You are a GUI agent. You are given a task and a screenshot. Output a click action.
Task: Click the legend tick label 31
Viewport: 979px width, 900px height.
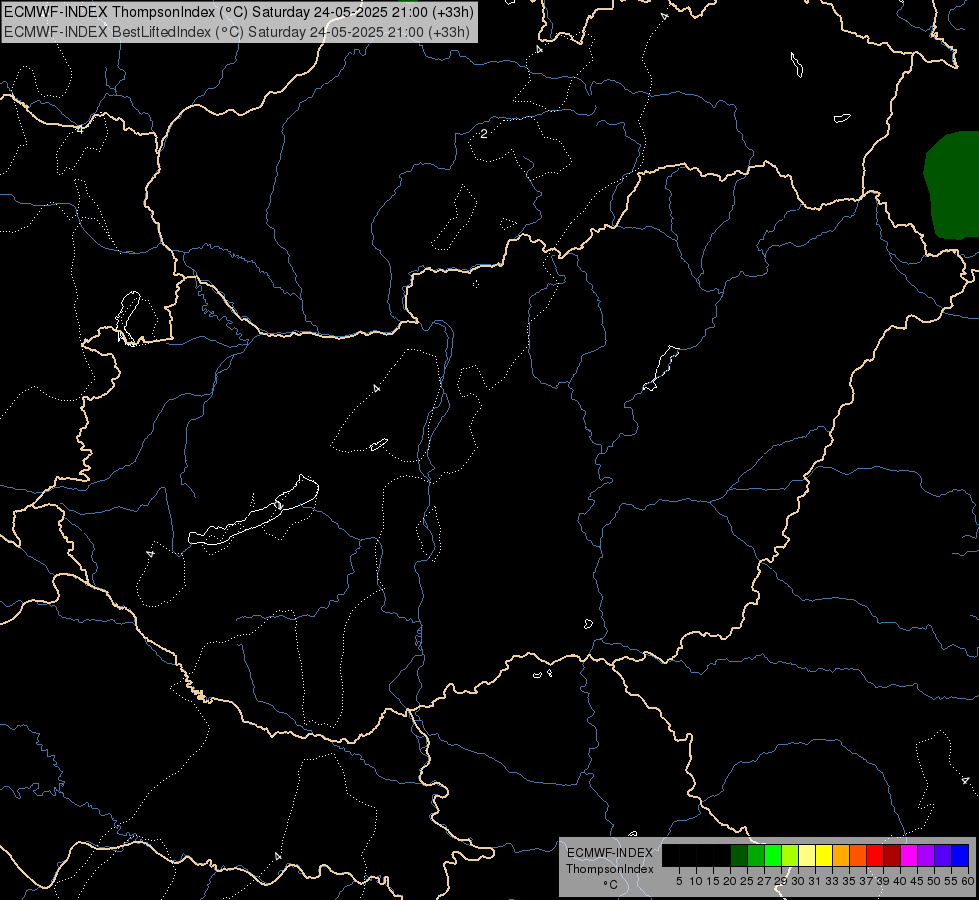815,881
